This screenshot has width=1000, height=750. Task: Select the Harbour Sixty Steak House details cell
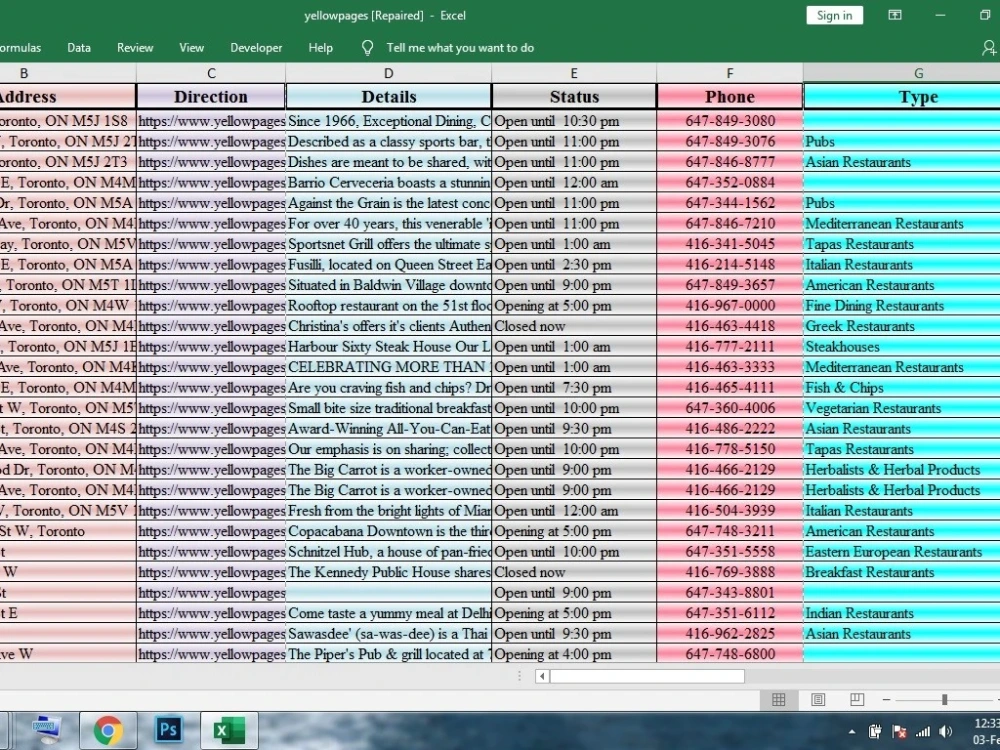click(x=388, y=346)
